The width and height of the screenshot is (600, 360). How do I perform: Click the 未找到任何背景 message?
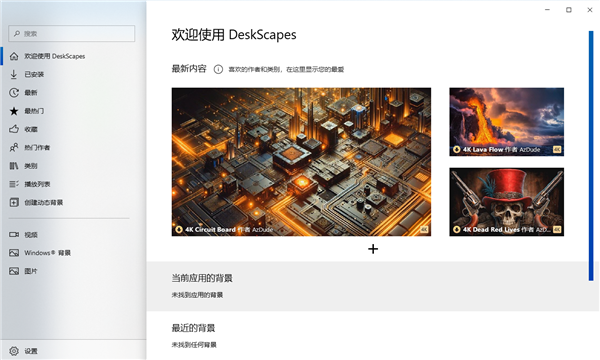click(194, 345)
